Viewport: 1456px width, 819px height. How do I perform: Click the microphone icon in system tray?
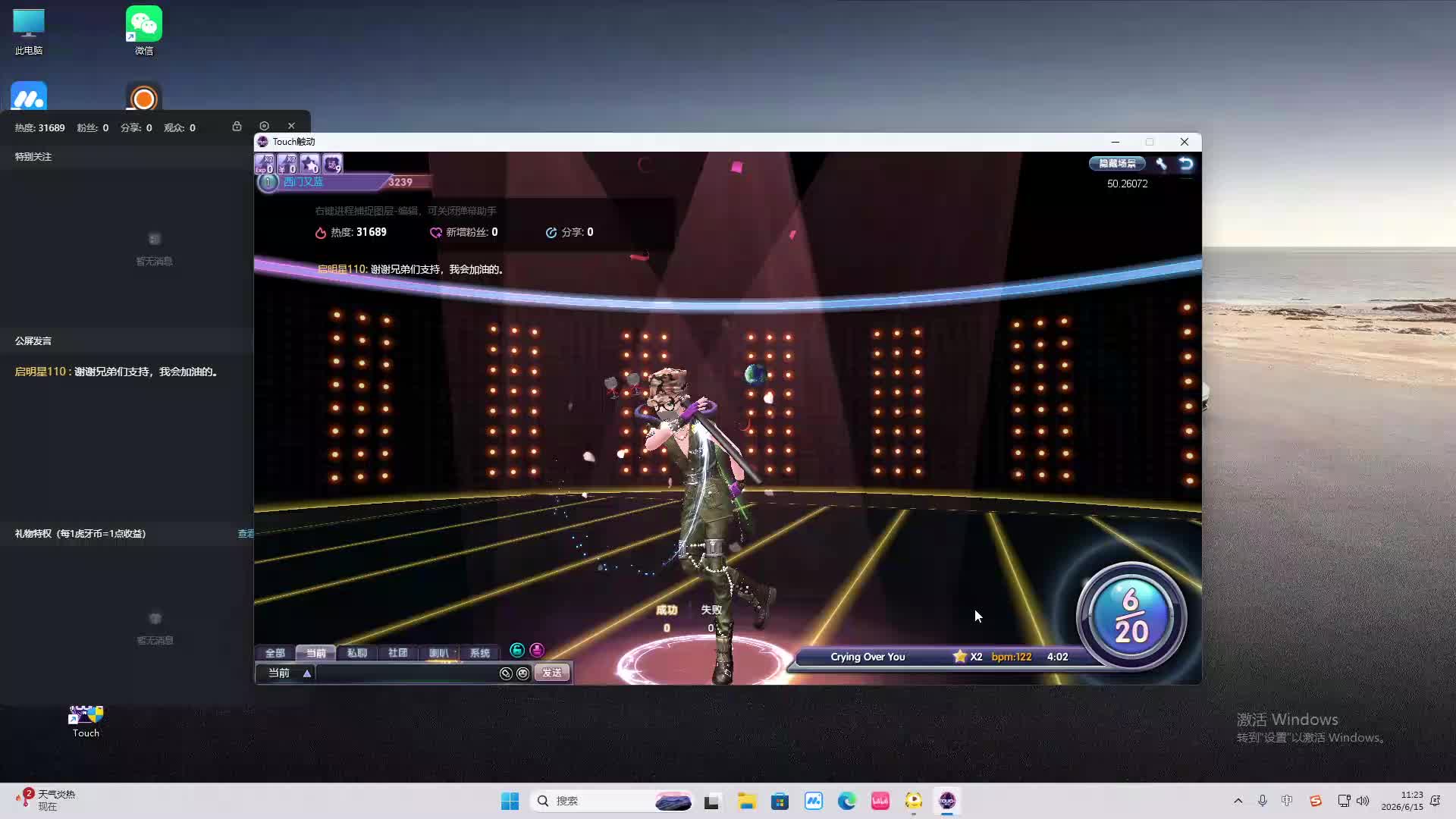pyautogui.click(x=1263, y=801)
